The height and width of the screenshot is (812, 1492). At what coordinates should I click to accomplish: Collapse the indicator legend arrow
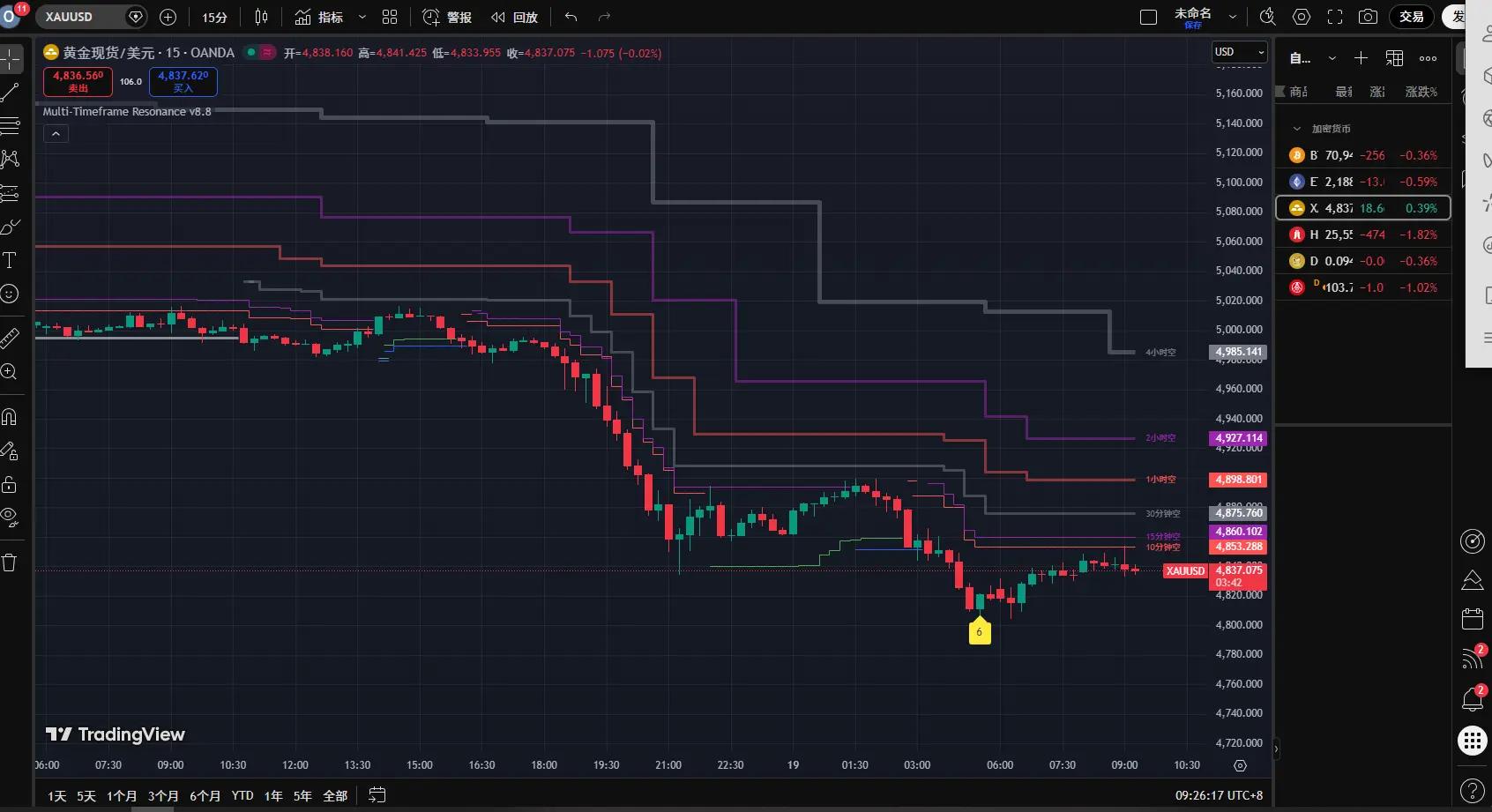[56, 134]
